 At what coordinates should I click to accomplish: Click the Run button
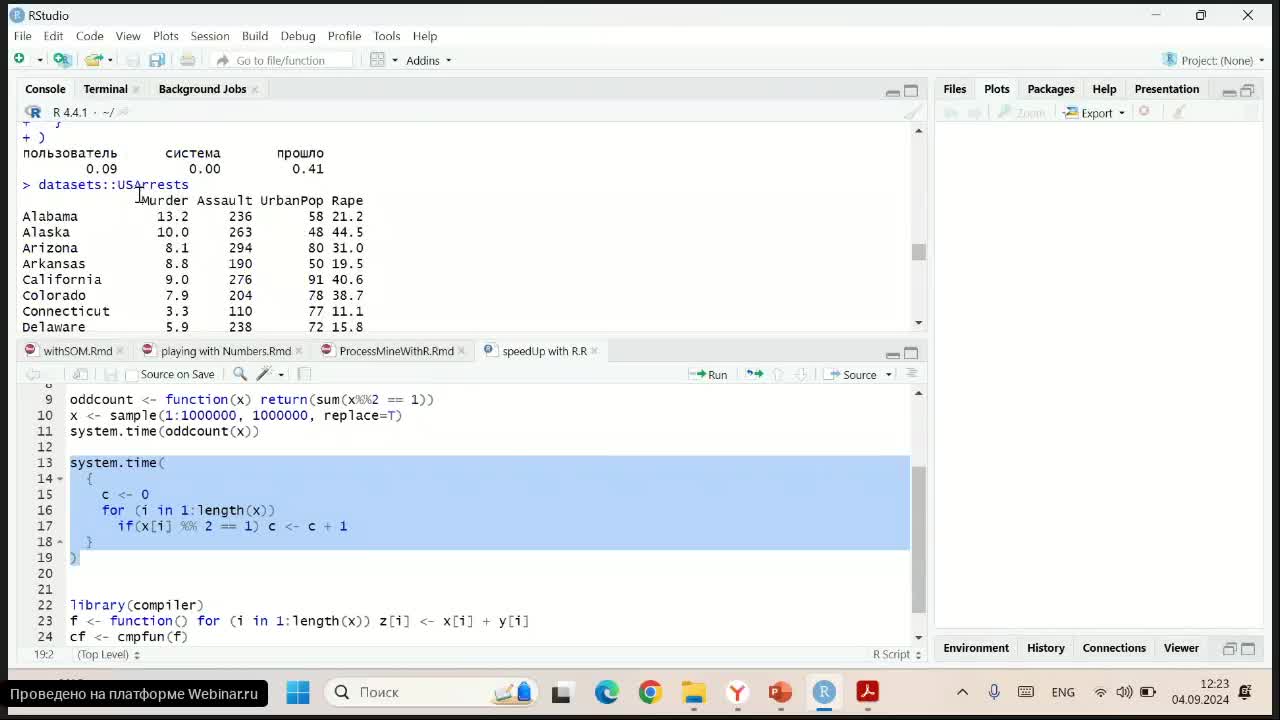click(x=708, y=374)
